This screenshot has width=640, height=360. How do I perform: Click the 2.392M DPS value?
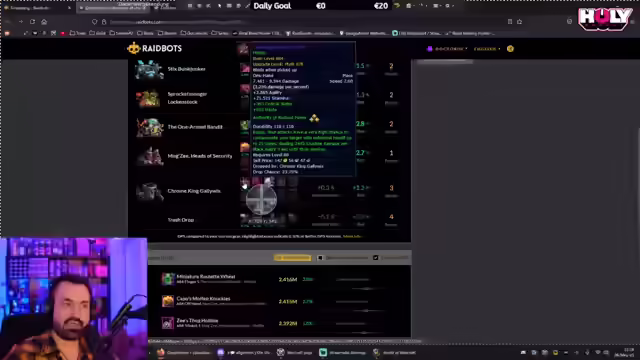tap(288, 324)
